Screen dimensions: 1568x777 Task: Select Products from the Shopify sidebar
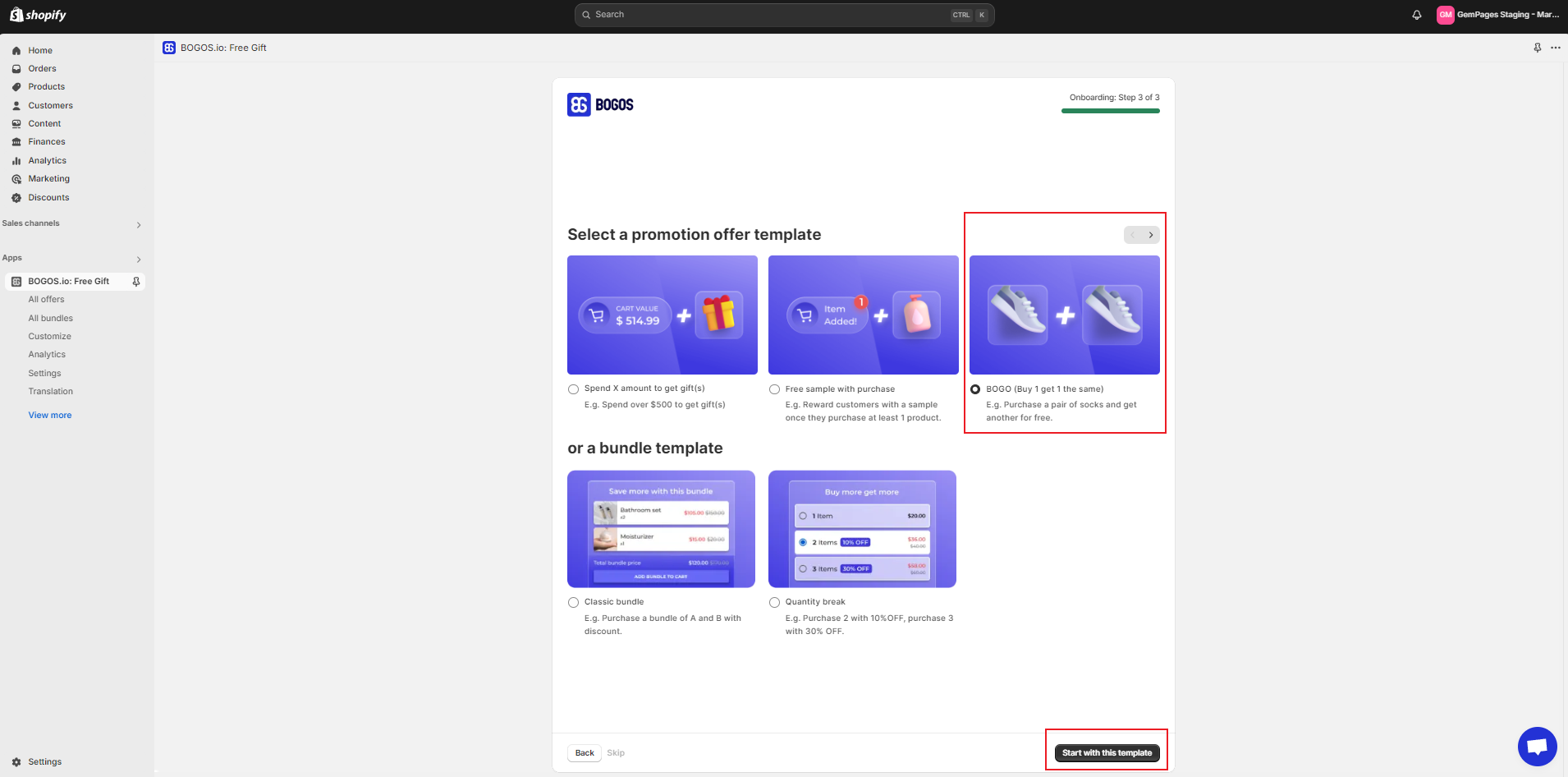tap(46, 86)
